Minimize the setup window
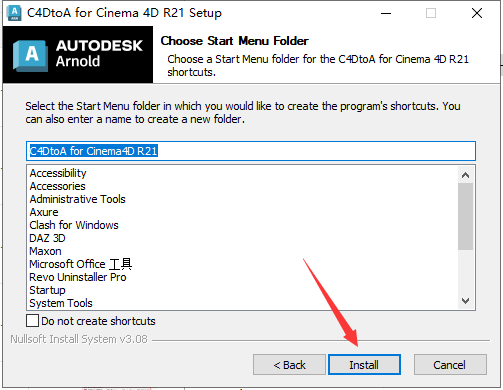This screenshot has height=390, width=503. tap(386, 13)
